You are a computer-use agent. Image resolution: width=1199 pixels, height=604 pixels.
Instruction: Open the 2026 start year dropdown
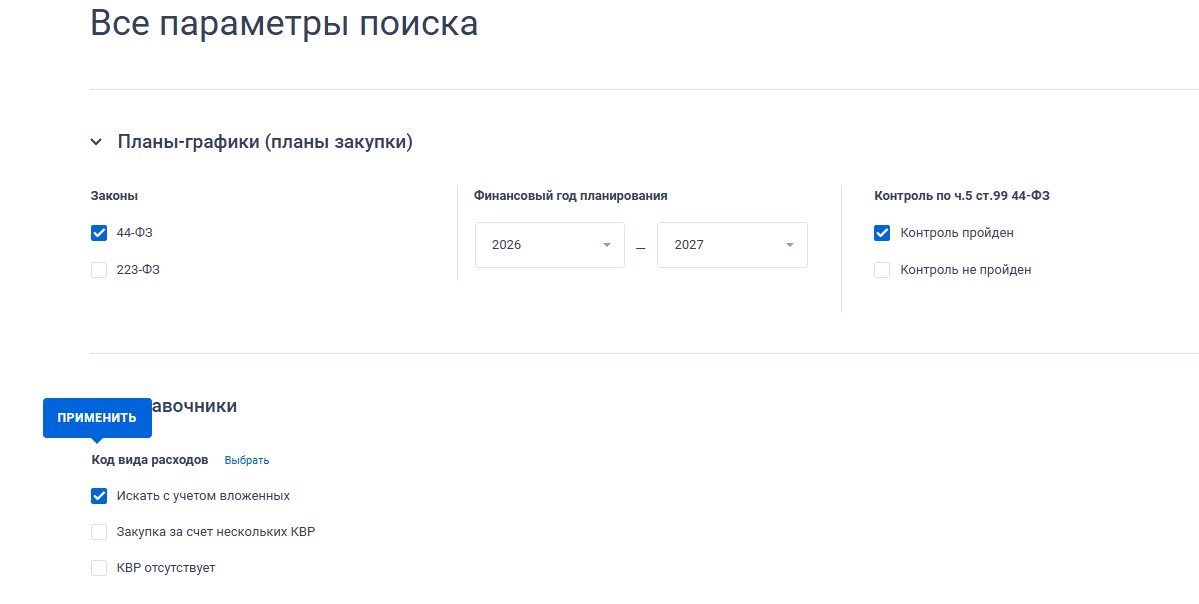[x=549, y=245]
